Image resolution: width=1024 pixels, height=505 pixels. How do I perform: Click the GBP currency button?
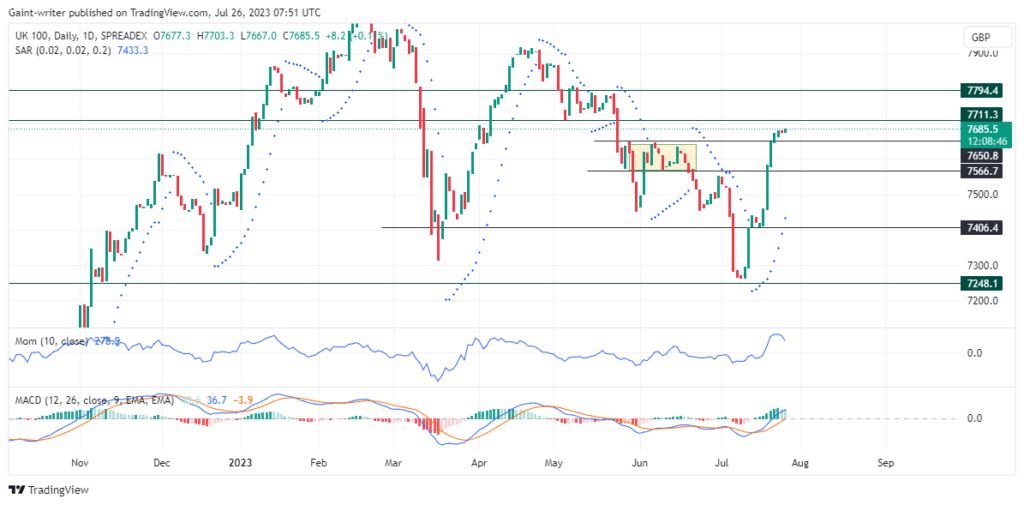985,37
